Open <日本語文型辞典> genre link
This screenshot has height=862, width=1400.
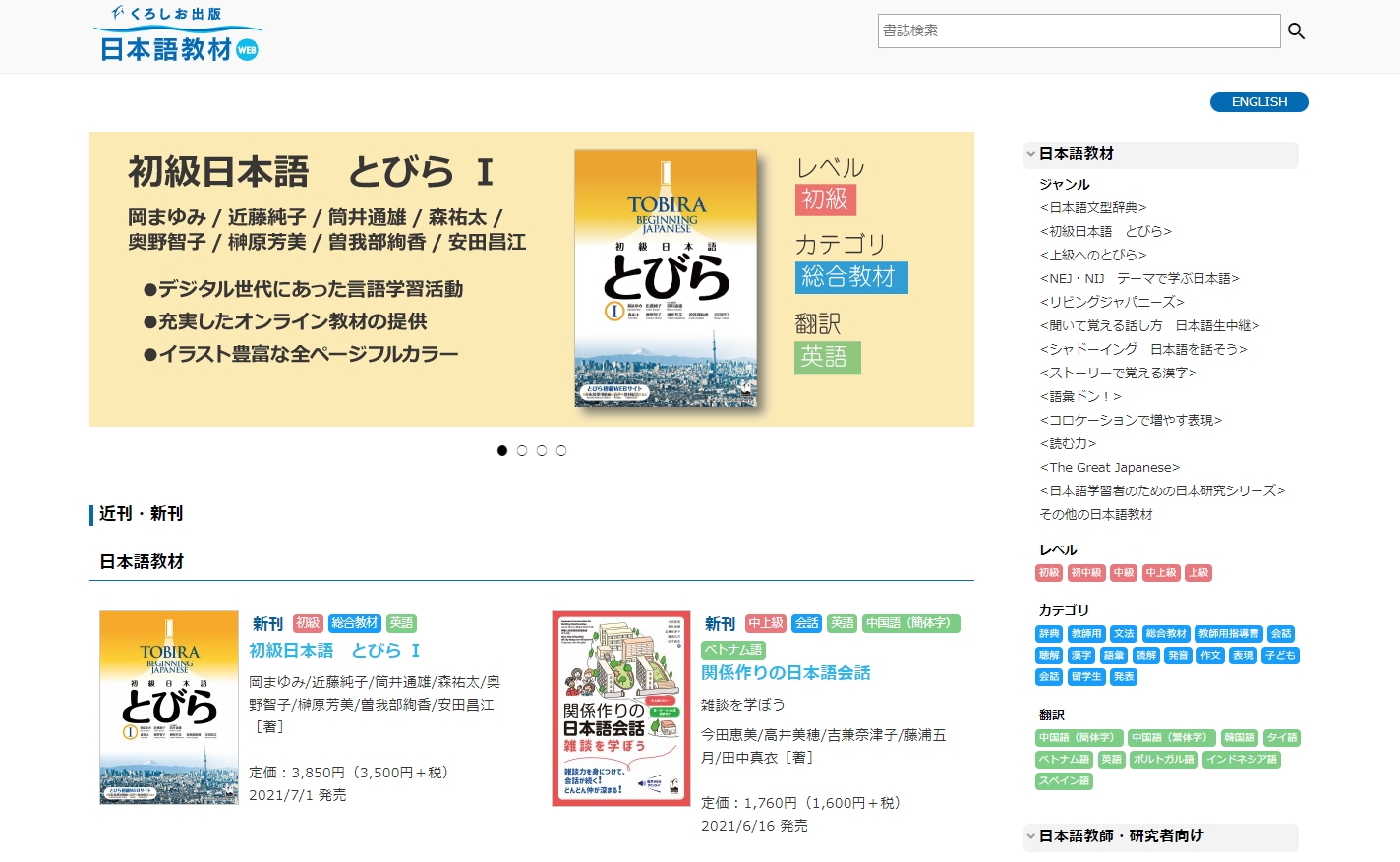tap(1093, 208)
